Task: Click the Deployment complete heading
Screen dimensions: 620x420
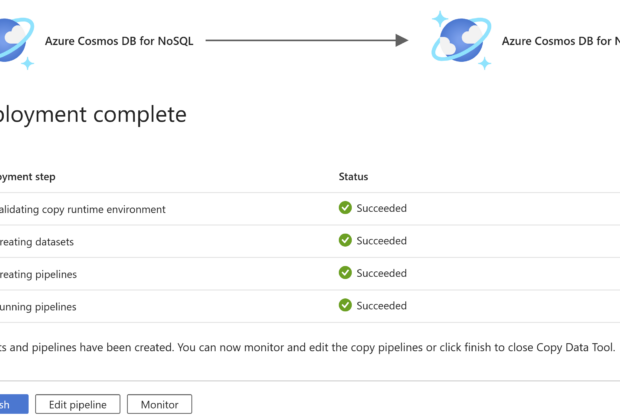Action: point(93,115)
